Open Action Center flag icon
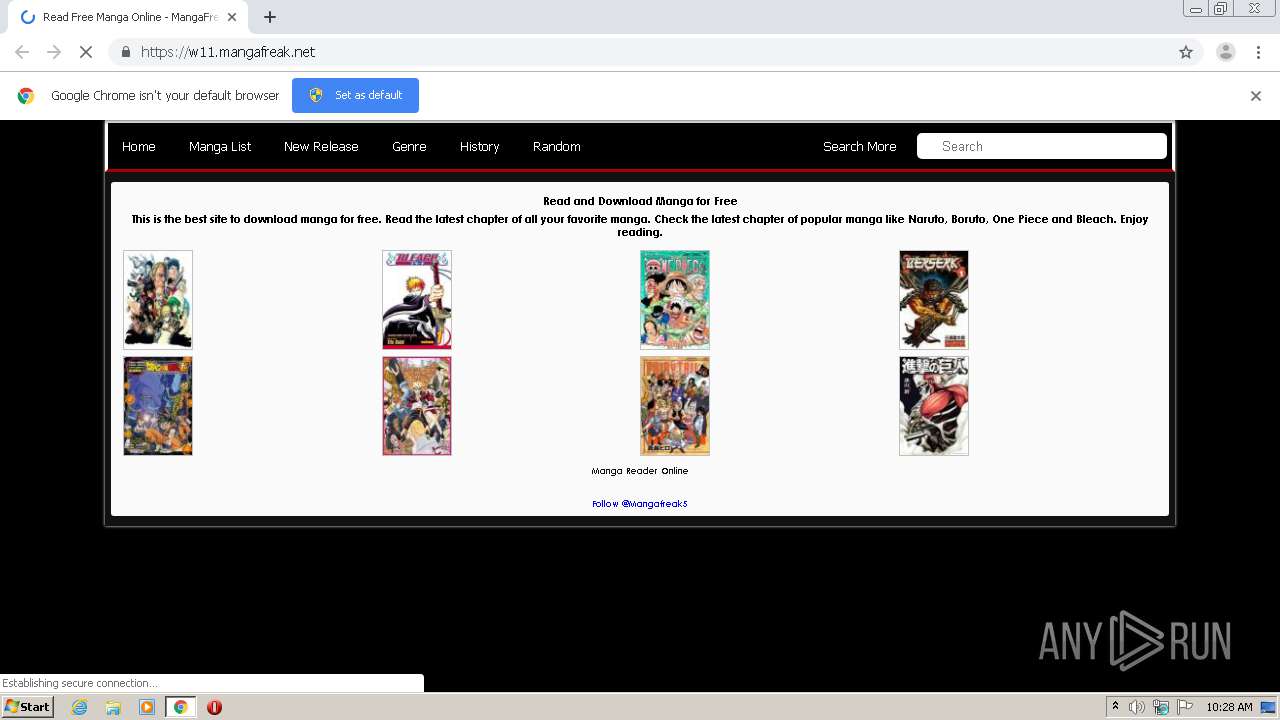The width and height of the screenshot is (1280, 720). 1185,707
